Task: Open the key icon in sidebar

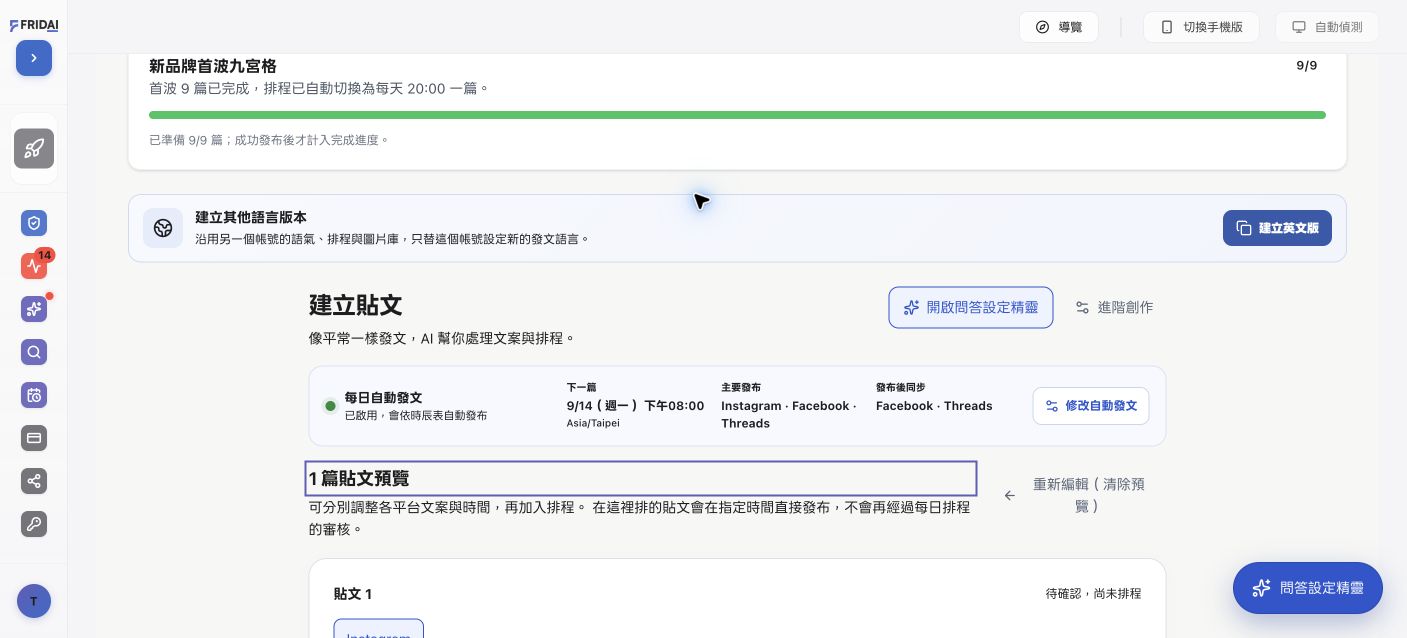Action: point(34,524)
